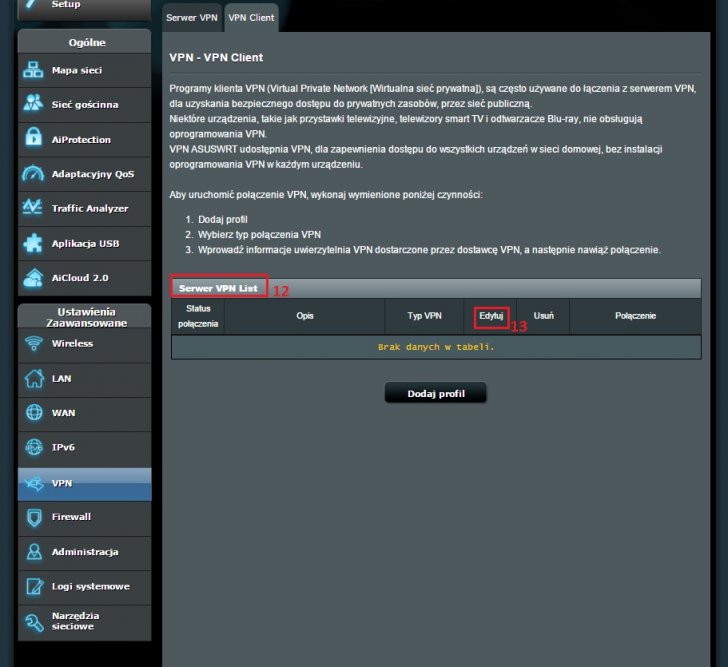Open Sieć gościnna guest network icon
The image size is (728, 667).
(x=33, y=104)
